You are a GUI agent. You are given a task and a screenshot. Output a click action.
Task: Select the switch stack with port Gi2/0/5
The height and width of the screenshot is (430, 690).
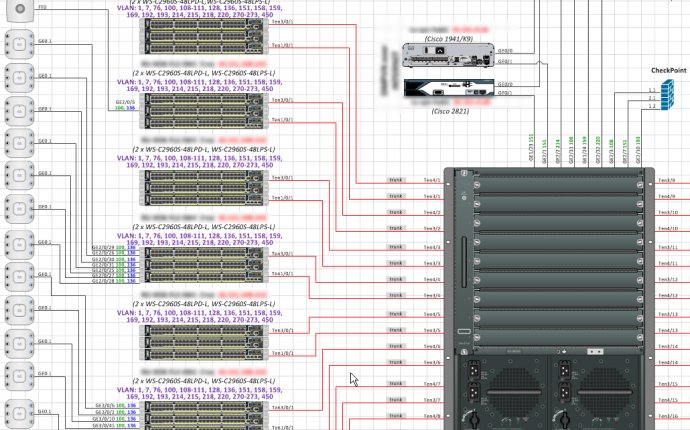[x=203, y=110]
